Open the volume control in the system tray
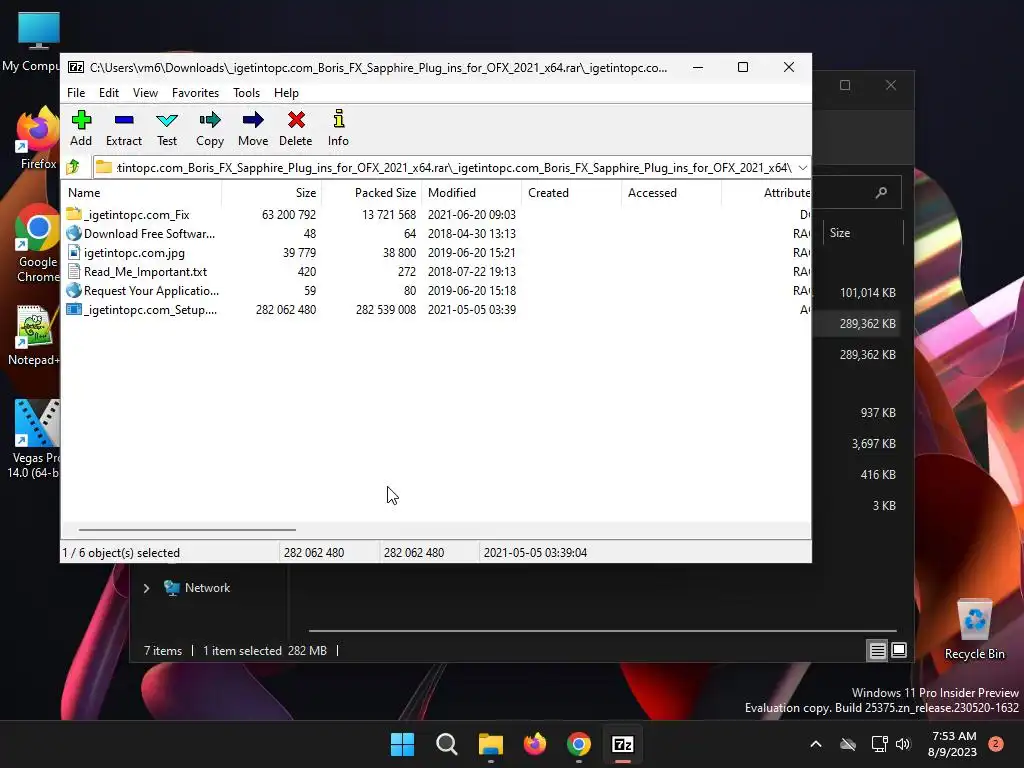This screenshot has width=1024, height=768. click(x=903, y=744)
